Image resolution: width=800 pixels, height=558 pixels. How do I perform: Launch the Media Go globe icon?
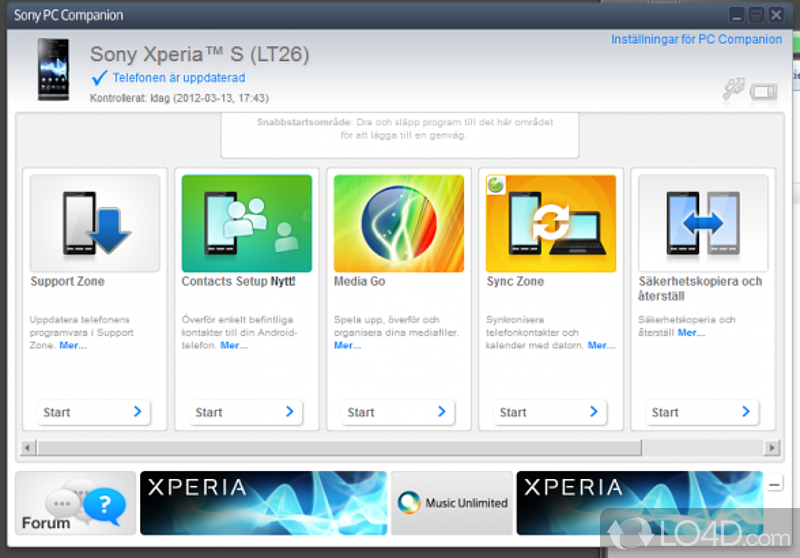tap(399, 223)
